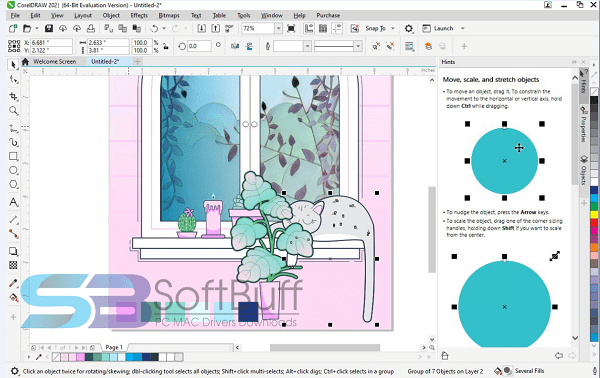Toggle the Snap Off button
The width and height of the screenshot is (600, 378).
click(x=355, y=28)
